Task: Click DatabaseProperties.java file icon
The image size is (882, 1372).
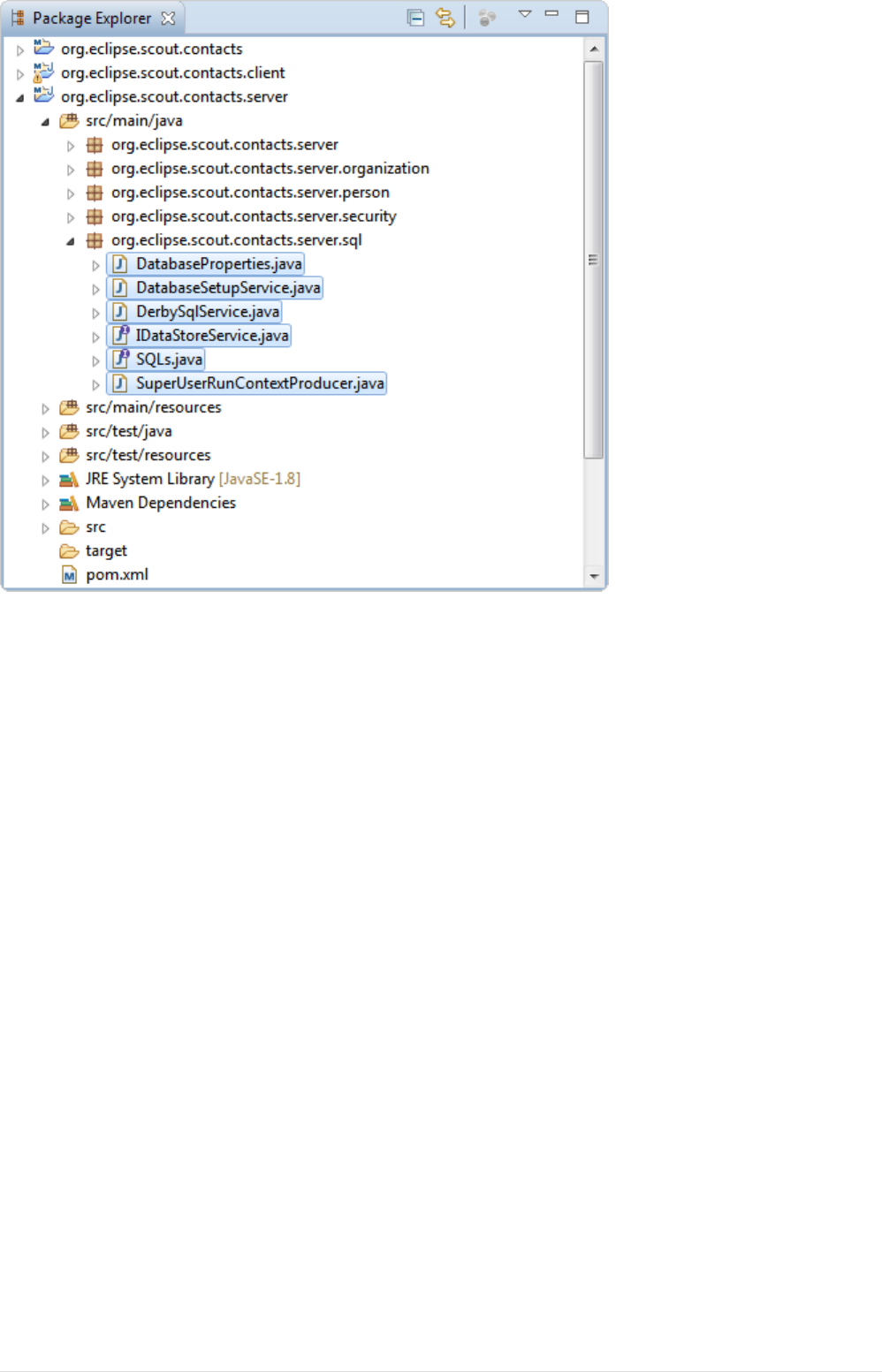Action: pos(120,263)
